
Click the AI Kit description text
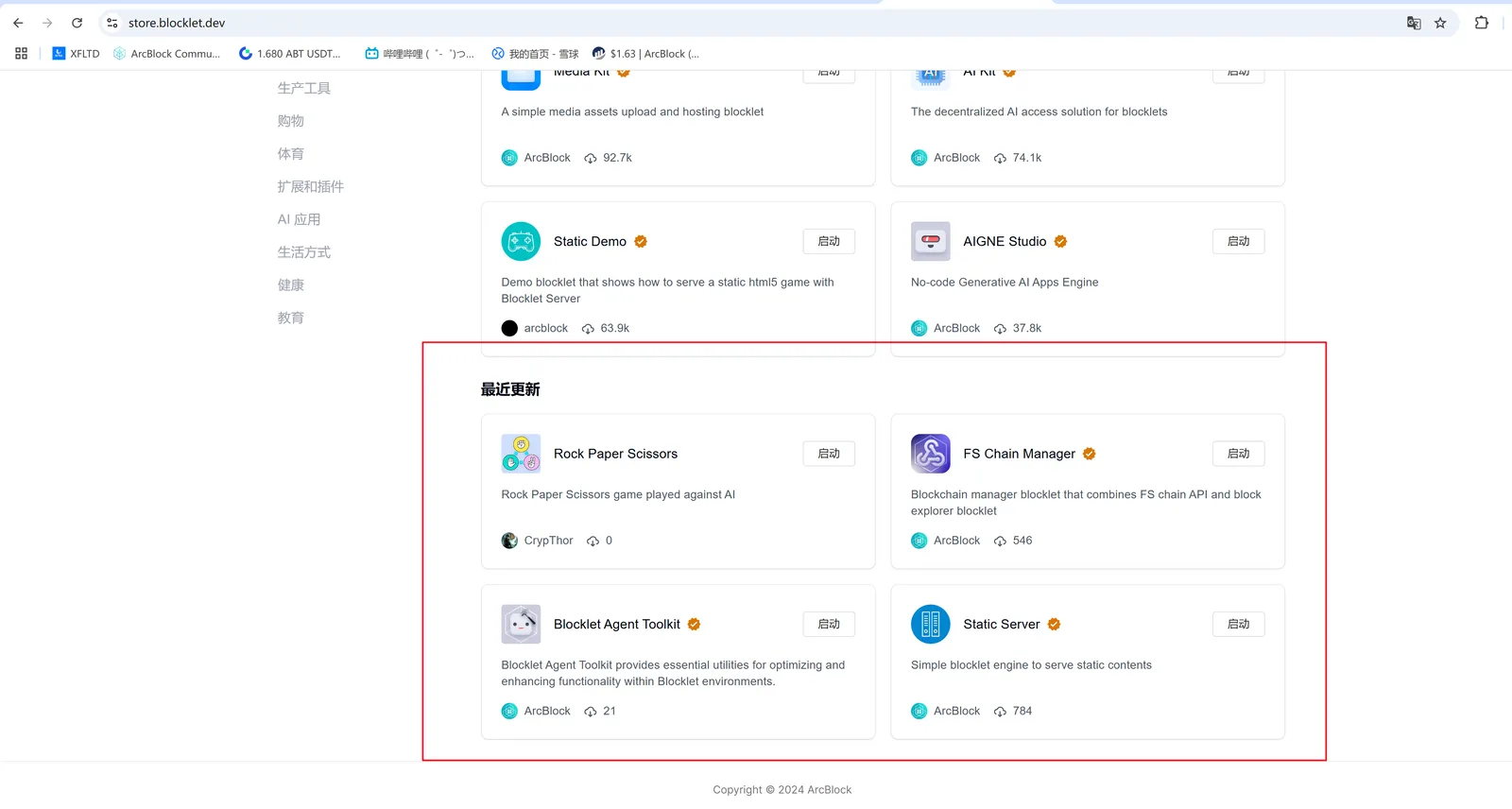(x=1039, y=112)
